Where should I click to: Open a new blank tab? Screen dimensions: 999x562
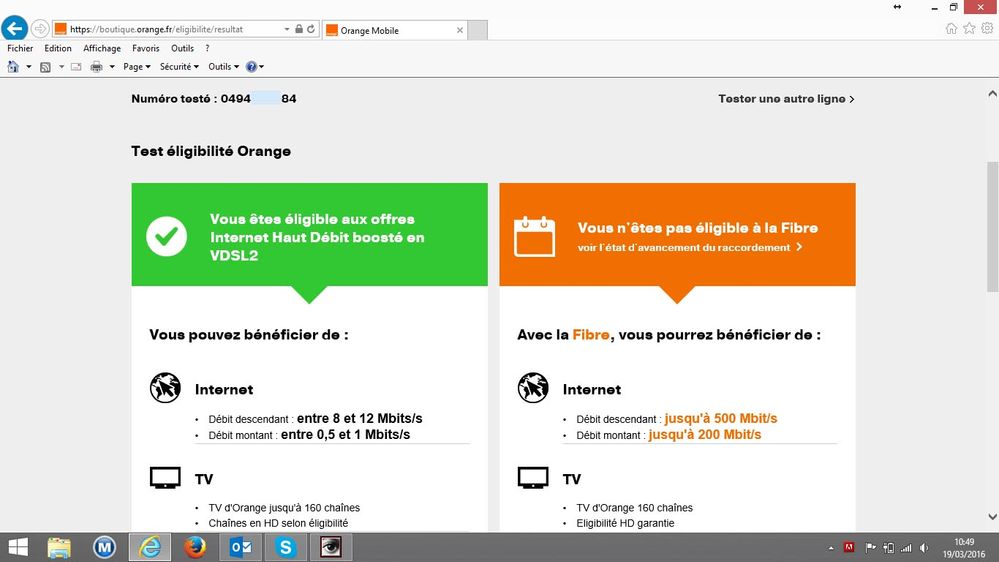coord(478,30)
